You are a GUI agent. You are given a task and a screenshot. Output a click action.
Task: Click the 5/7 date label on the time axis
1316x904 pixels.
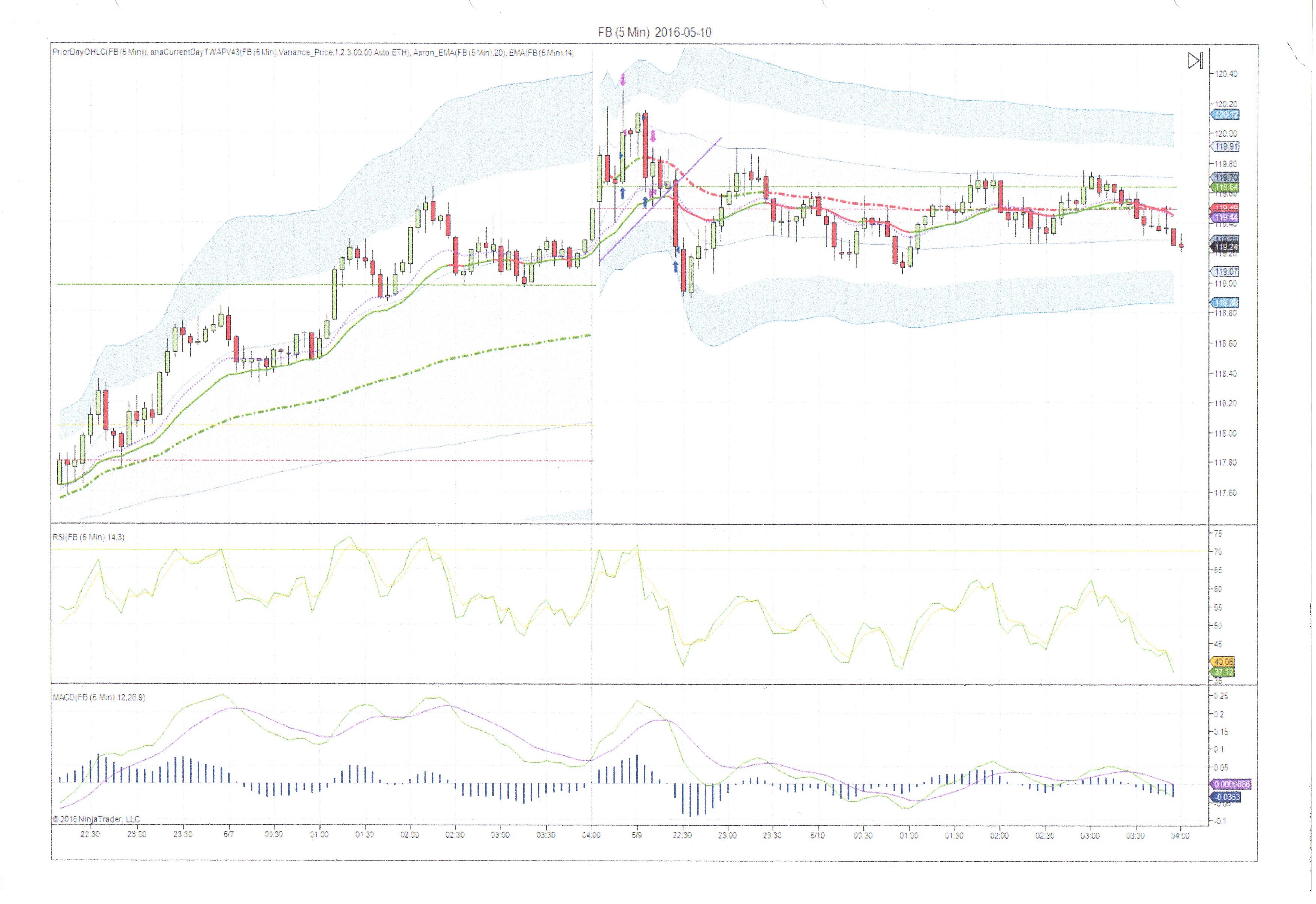coord(228,835)
